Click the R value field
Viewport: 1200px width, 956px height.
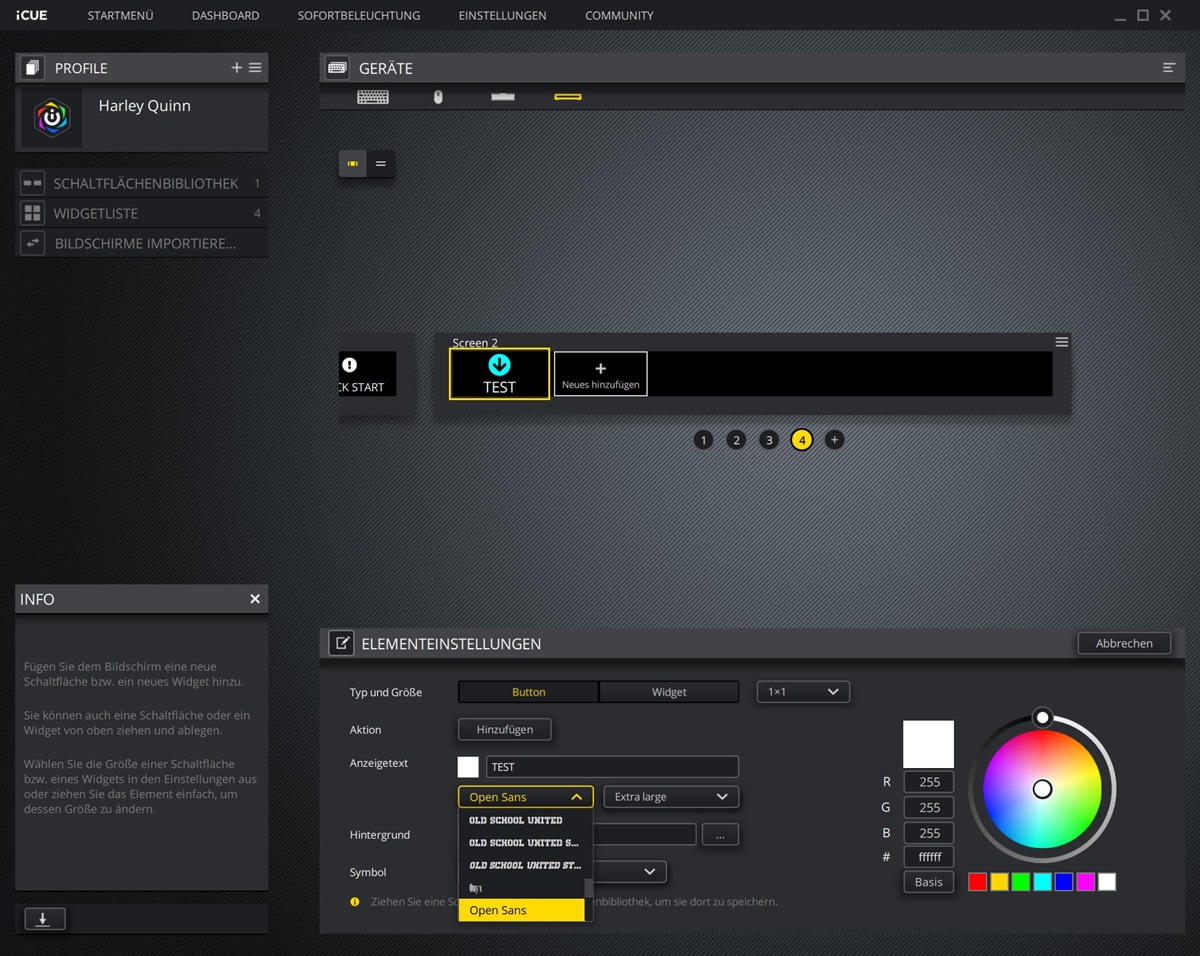tap(929, 782)
